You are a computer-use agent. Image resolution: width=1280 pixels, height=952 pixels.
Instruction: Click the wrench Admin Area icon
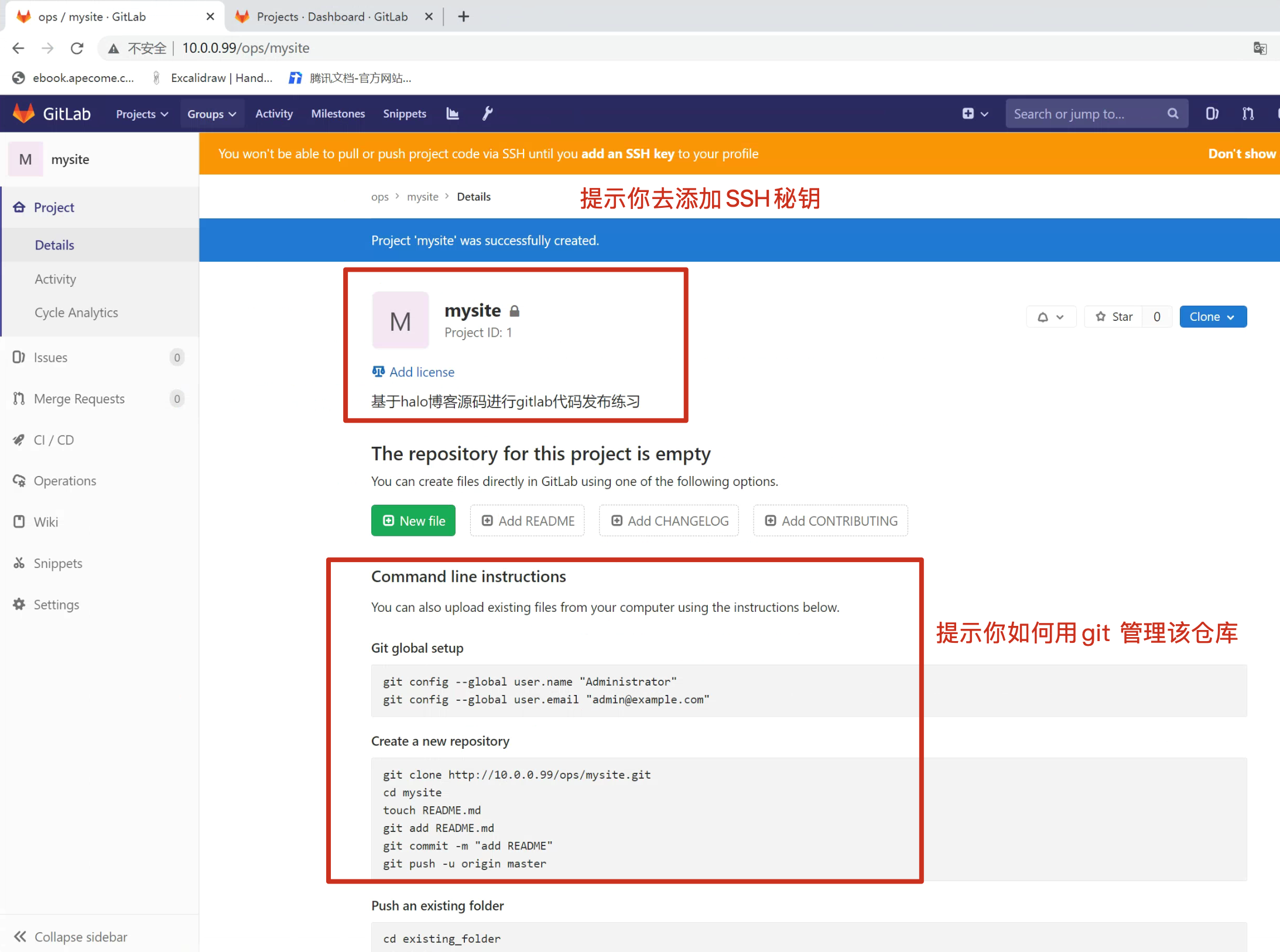[487, 114]
